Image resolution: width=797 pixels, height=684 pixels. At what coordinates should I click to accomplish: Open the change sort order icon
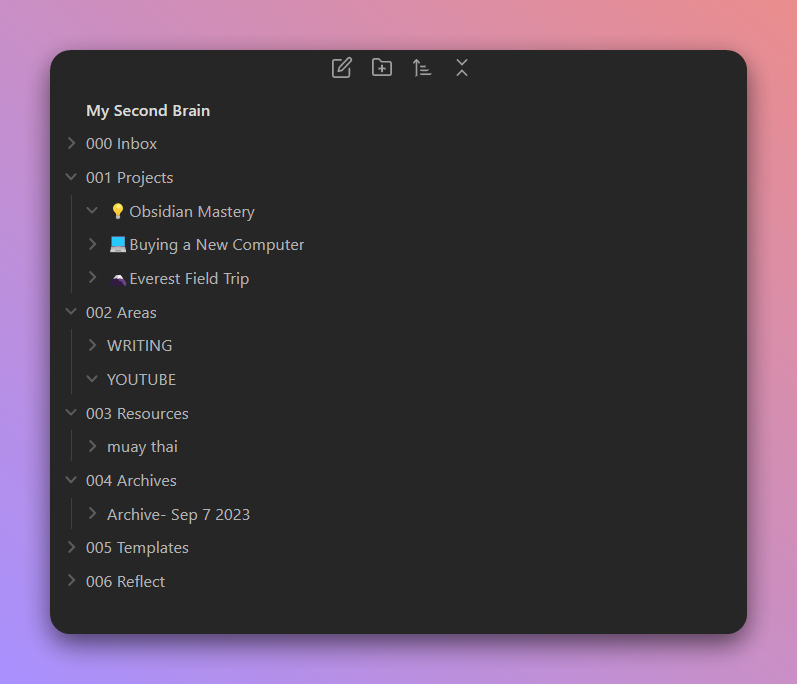coord(422,68)
